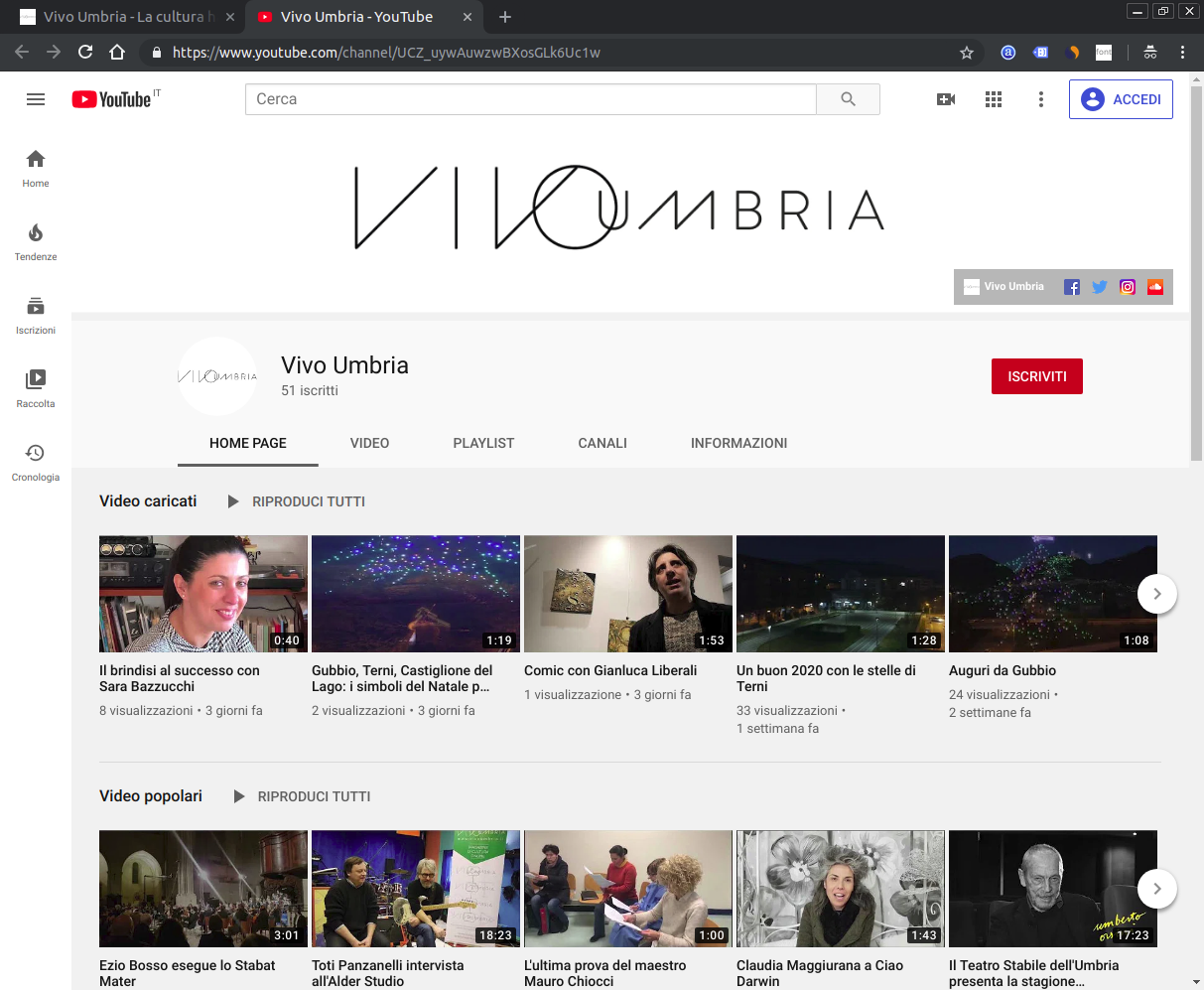Go back in browser history
Image resolution: width=1204 pixels, height=990 pixels.
point(22,53)
